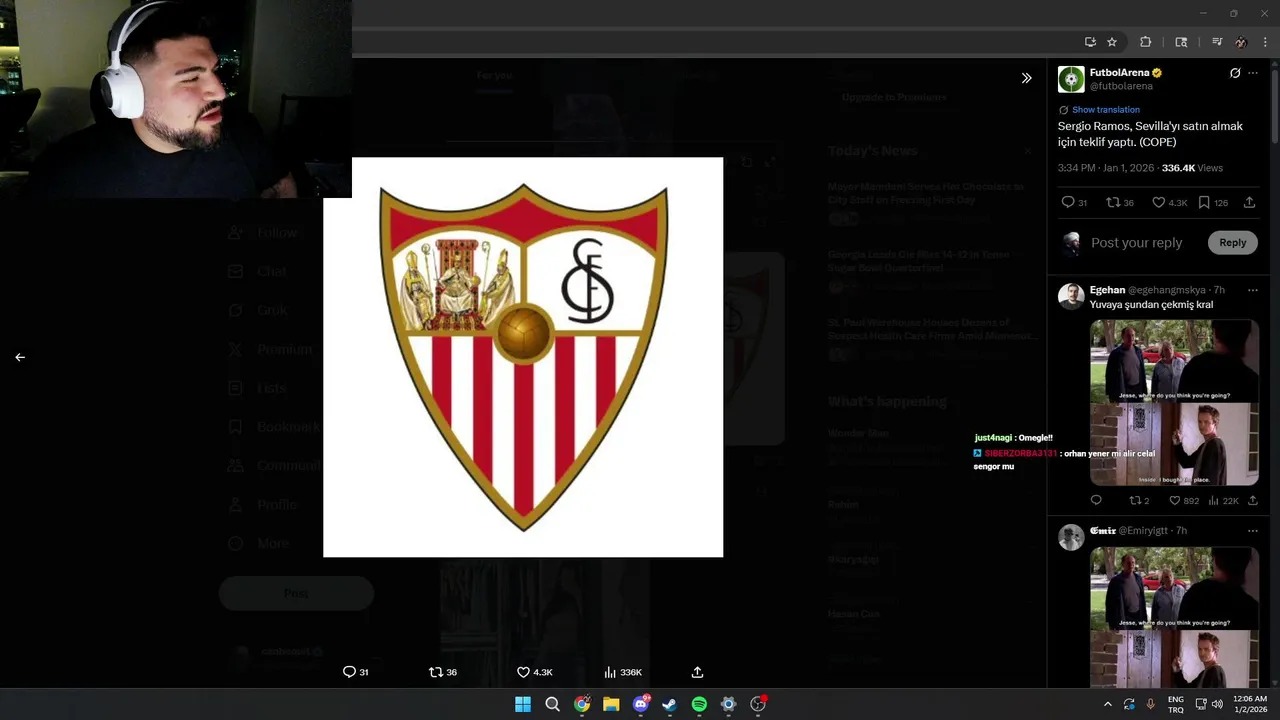This screenshot has width=1280, height=720.
Task: Open Spotify from taskbar
Action: (699, 704)
